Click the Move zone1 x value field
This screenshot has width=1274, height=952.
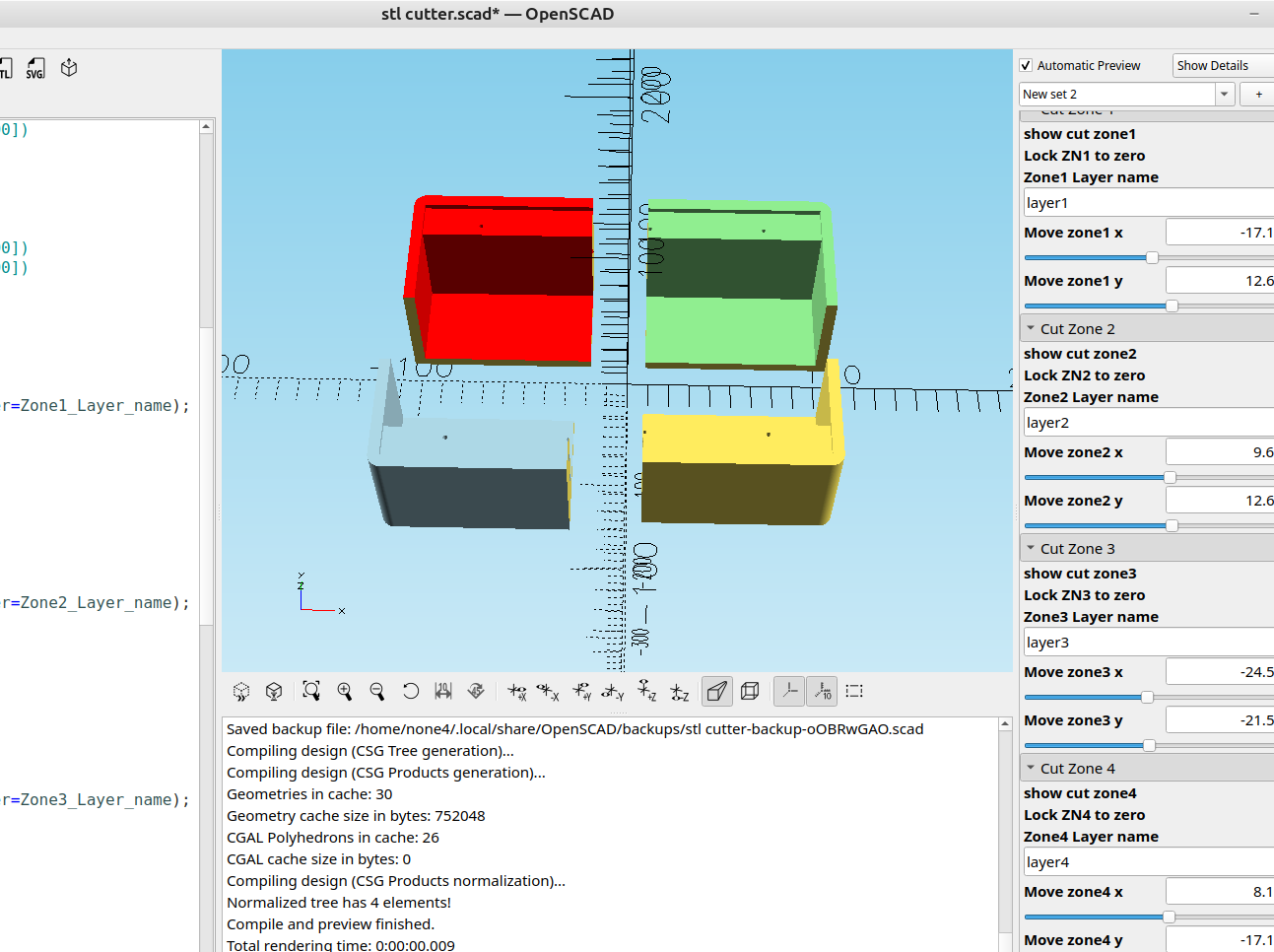pyautogui.click(x=1220, y=233)
